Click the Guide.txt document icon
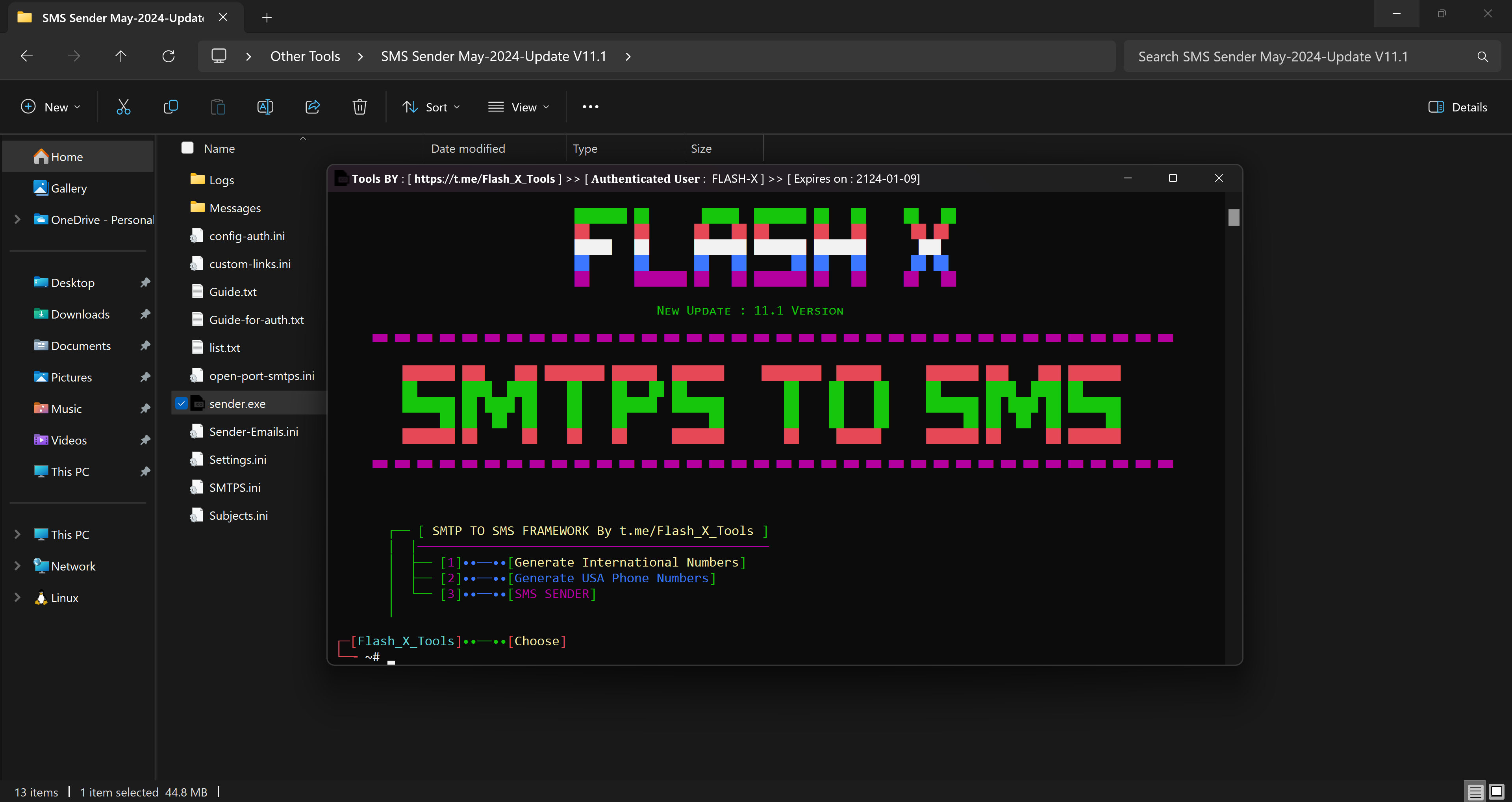Screen dimensions: 1512x802 click(x=198, y=291)
